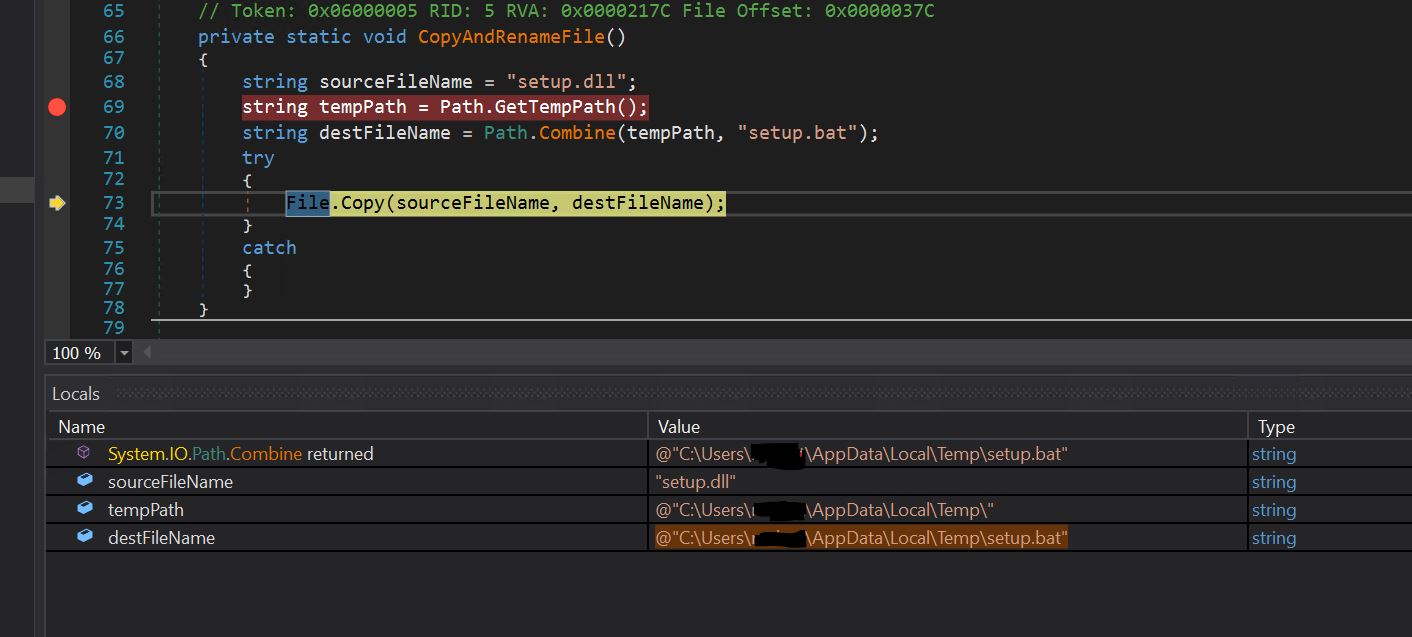1412x637 pixels.
Task: Click the highlighted destFileName value cell
Action: [x=861, y=538]
